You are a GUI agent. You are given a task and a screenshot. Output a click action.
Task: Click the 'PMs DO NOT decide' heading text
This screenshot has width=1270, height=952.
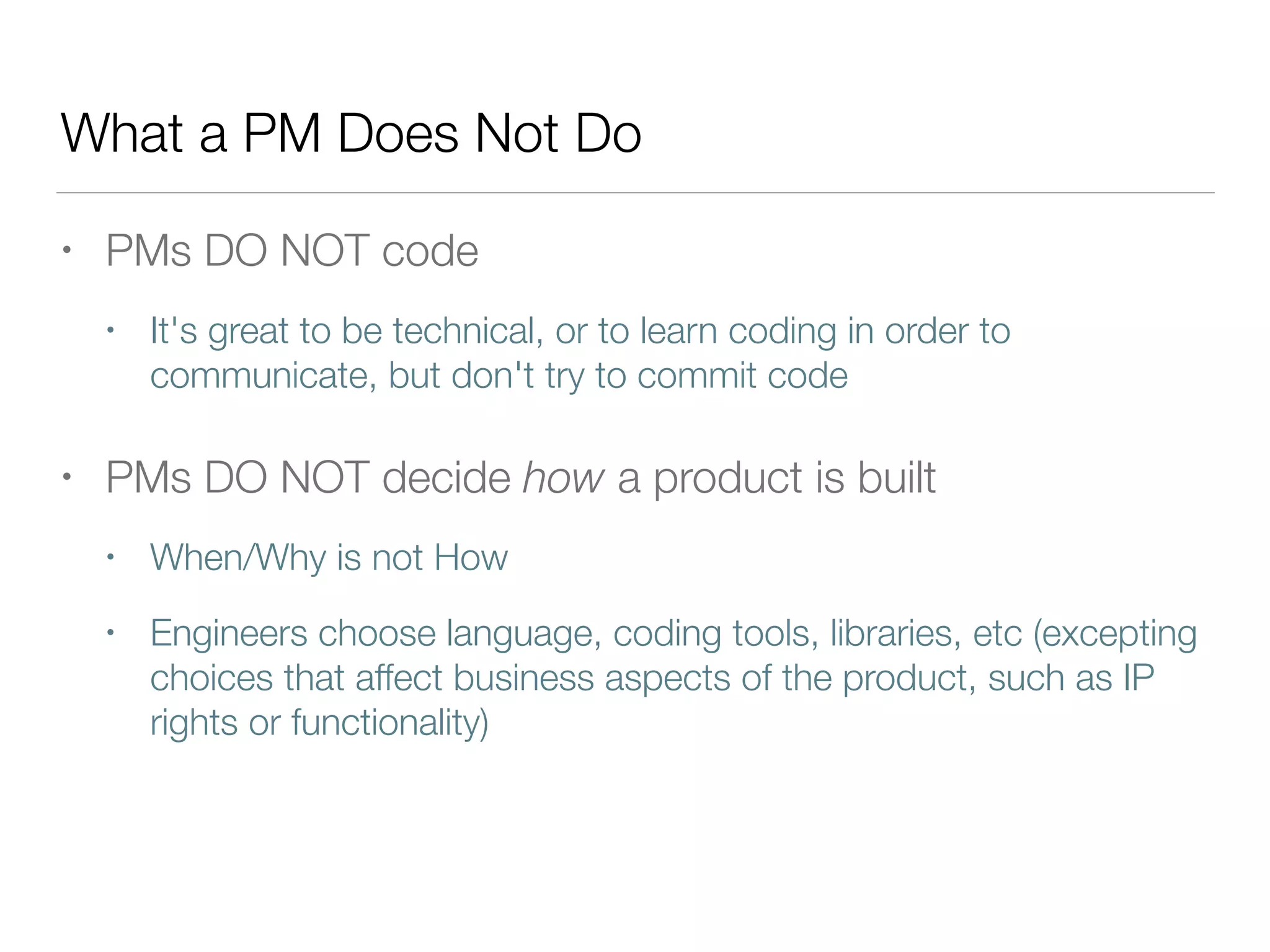(x=308, y=478)
